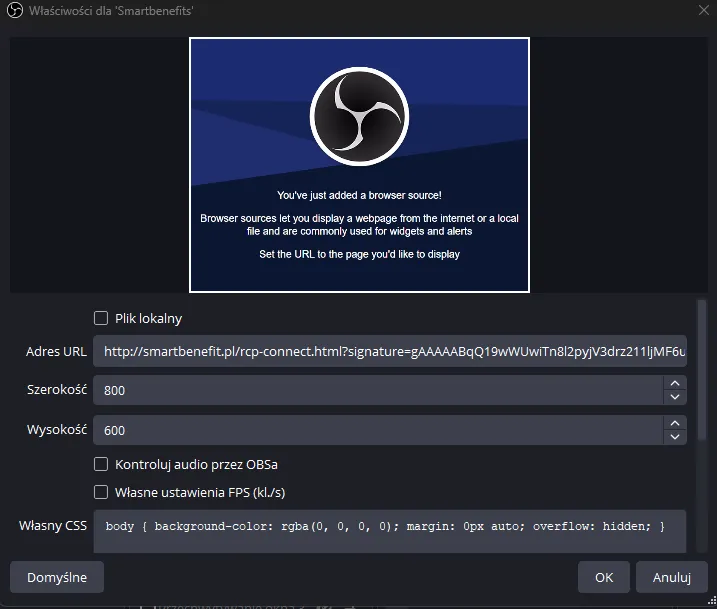This screenshot has height=609, width=717.
Task: Click the dialog resize grip corner
Action: (x=712, y=601)
